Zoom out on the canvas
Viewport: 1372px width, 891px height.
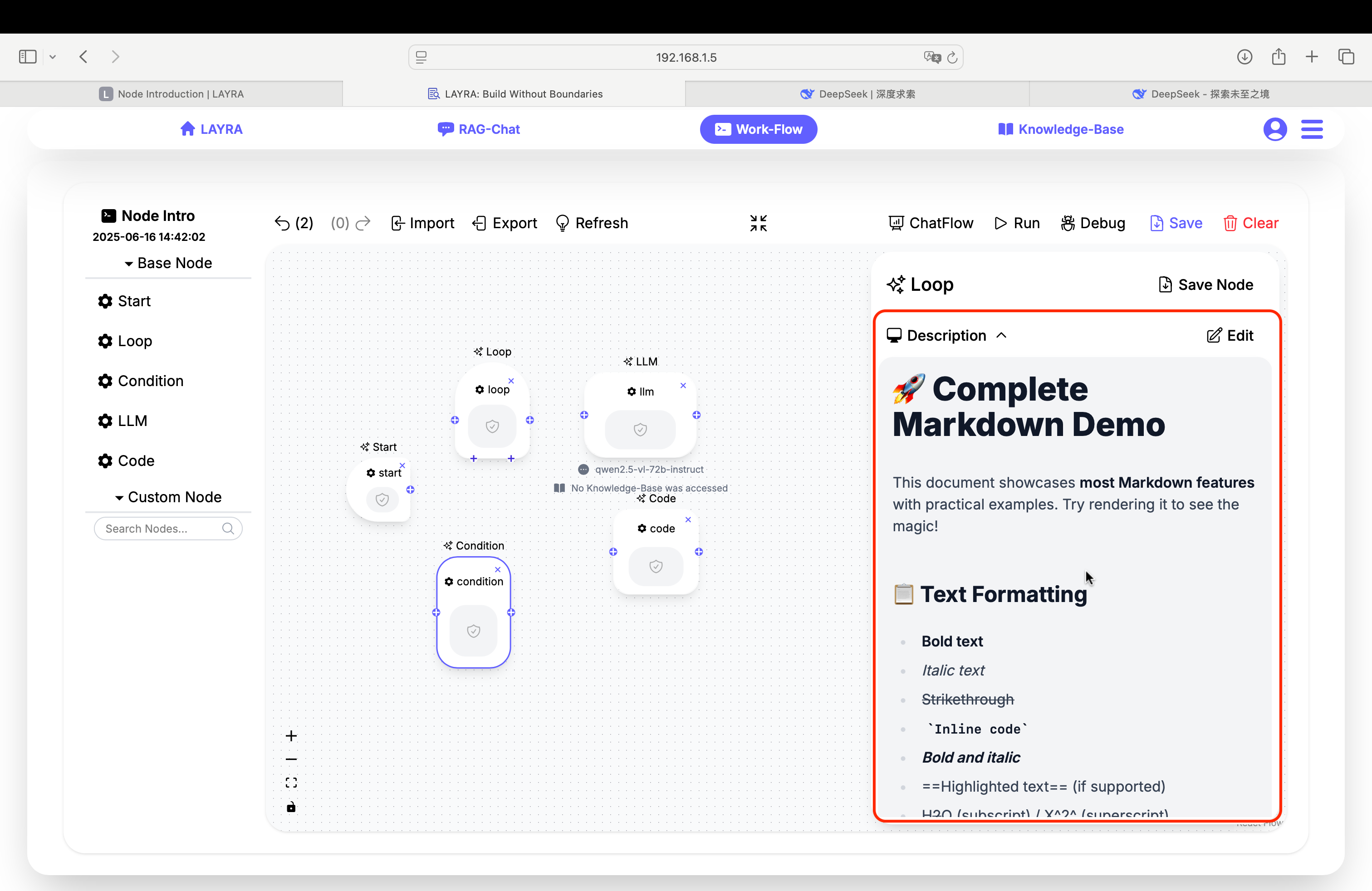coord(291,759)
